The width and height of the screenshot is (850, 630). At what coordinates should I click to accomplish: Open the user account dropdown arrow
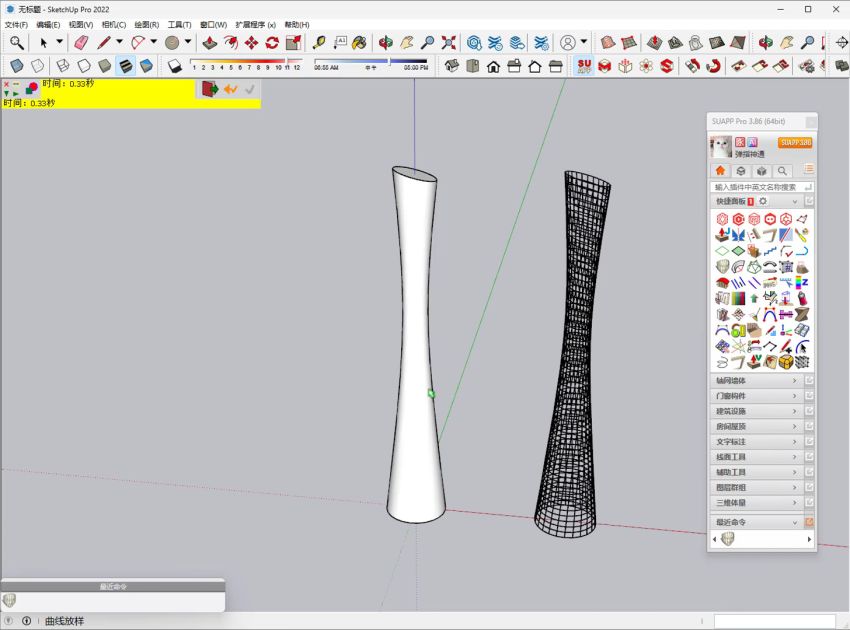[x=584, y=42]
